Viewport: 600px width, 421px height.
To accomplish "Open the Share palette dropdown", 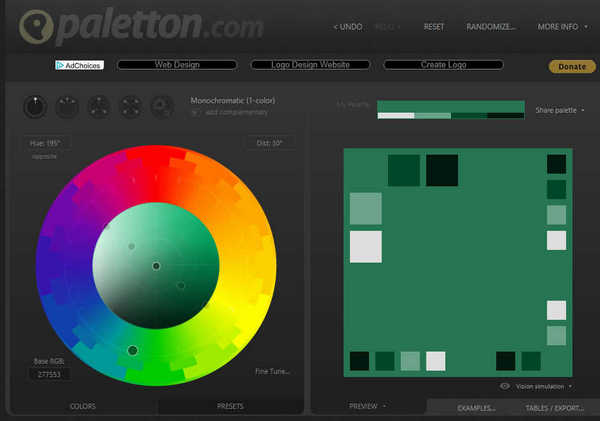I will coord(560,110).
